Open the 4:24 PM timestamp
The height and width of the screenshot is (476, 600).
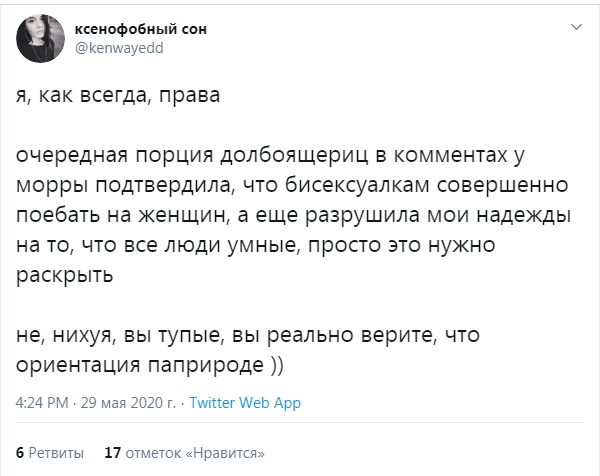tap(42, 403)
